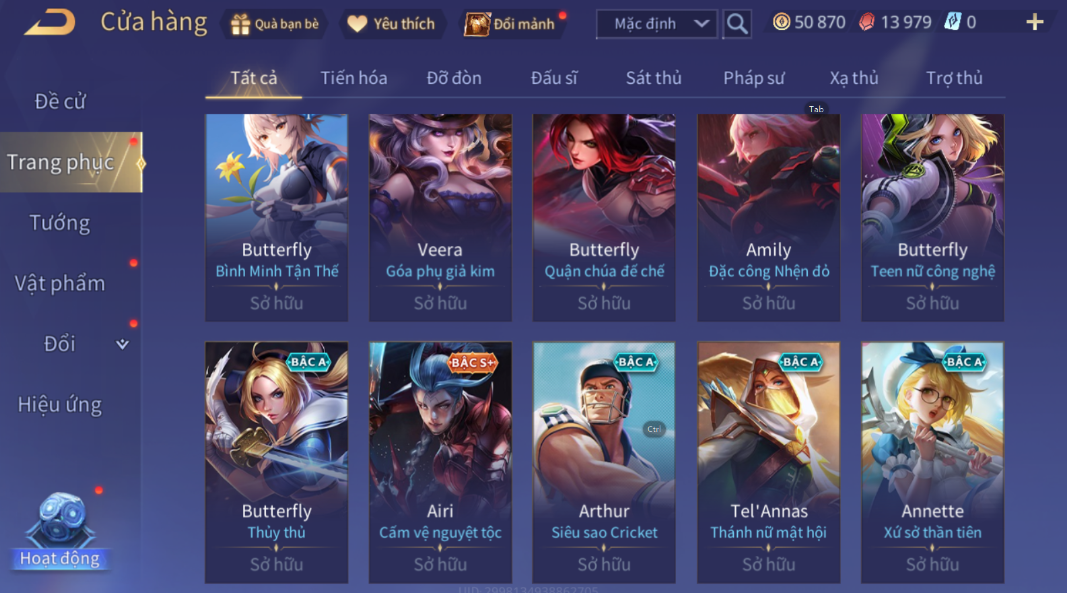The width and height of the screenshot is (1067, 593).
Task: Open the Hoạt động activity icon
Action: click(x=60, y=531)
